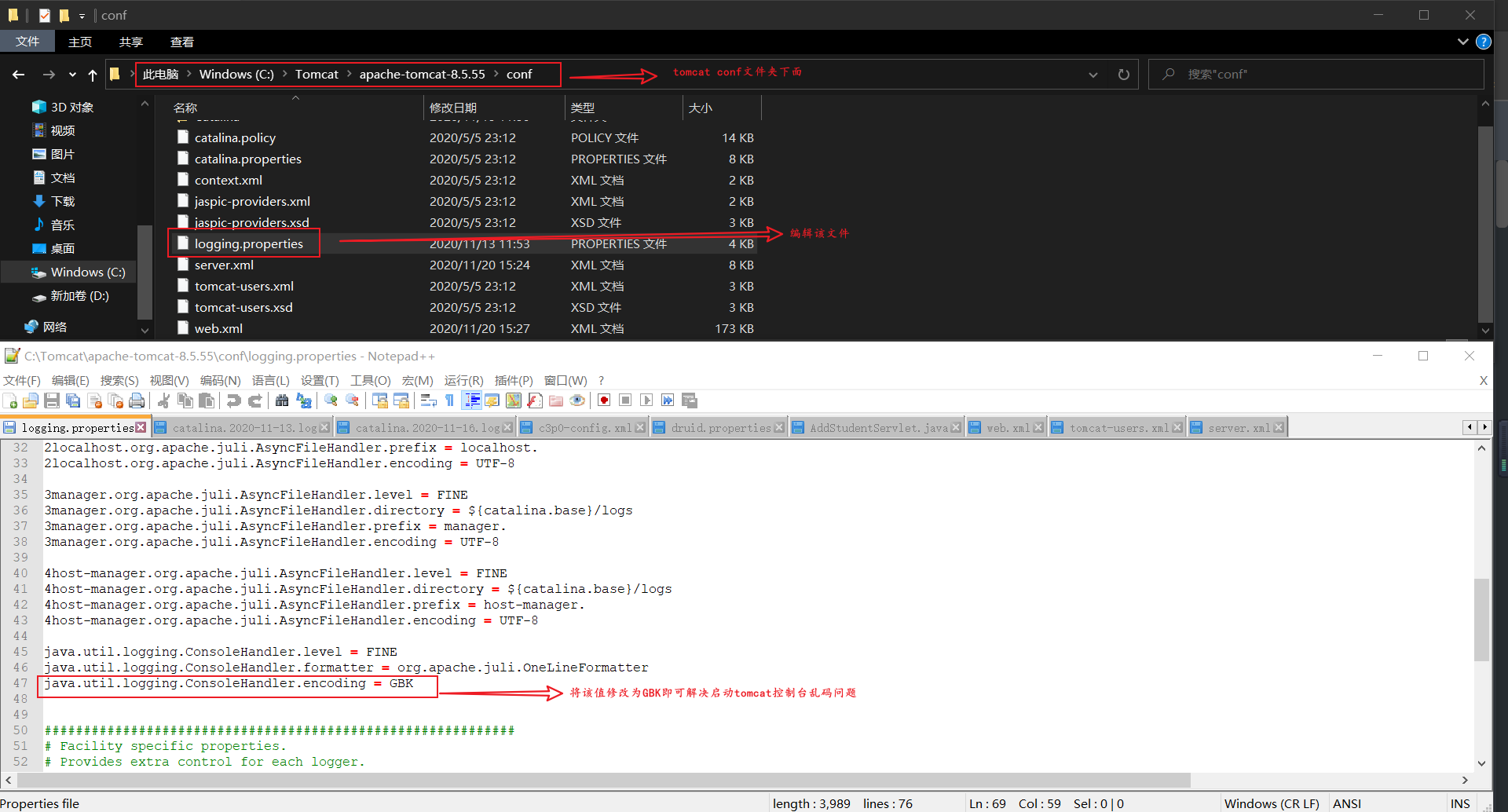The image size is (1508, 812).
Task: Open recent locations dropdown arrow
Action: tap(72, 75)
